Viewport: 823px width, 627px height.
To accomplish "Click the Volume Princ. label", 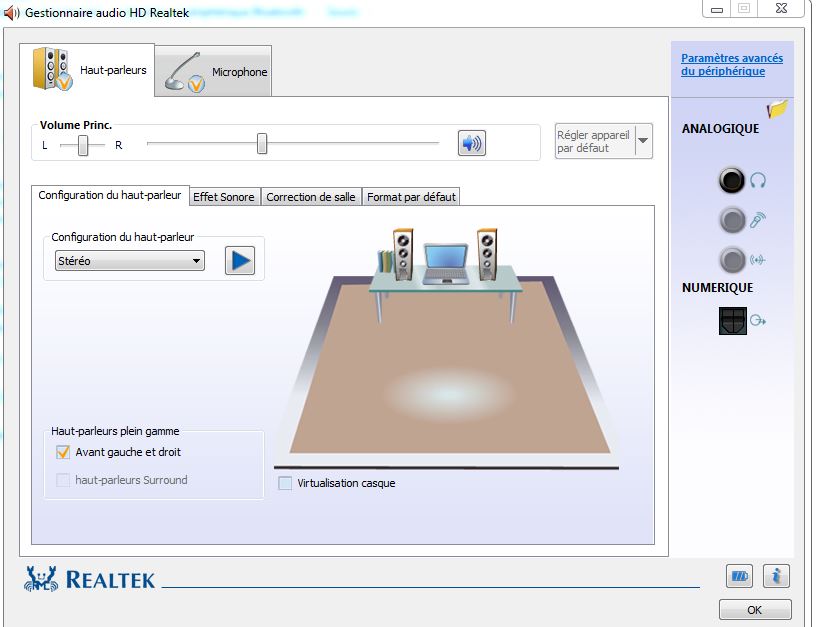I will [x=76, y=125].
